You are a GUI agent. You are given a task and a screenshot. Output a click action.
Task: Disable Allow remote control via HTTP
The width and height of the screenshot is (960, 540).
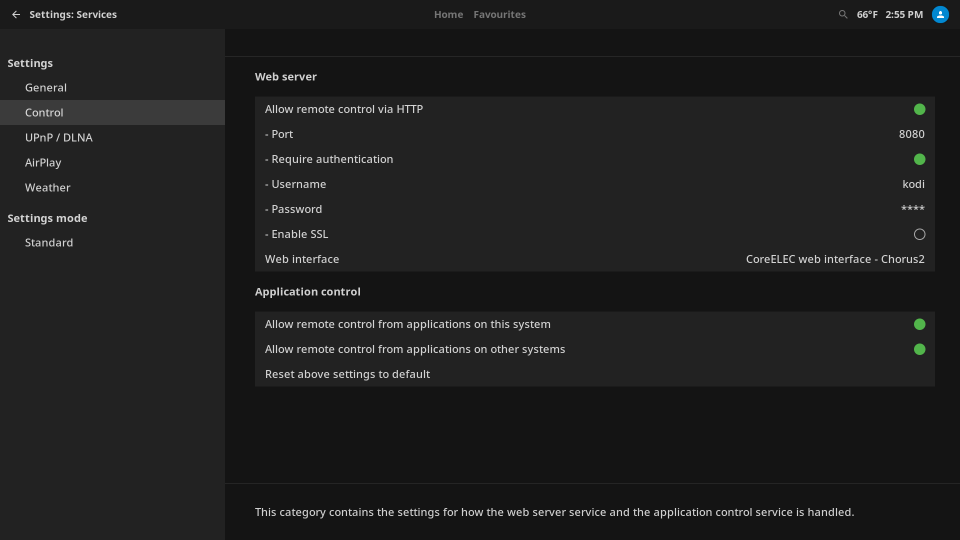919,109
